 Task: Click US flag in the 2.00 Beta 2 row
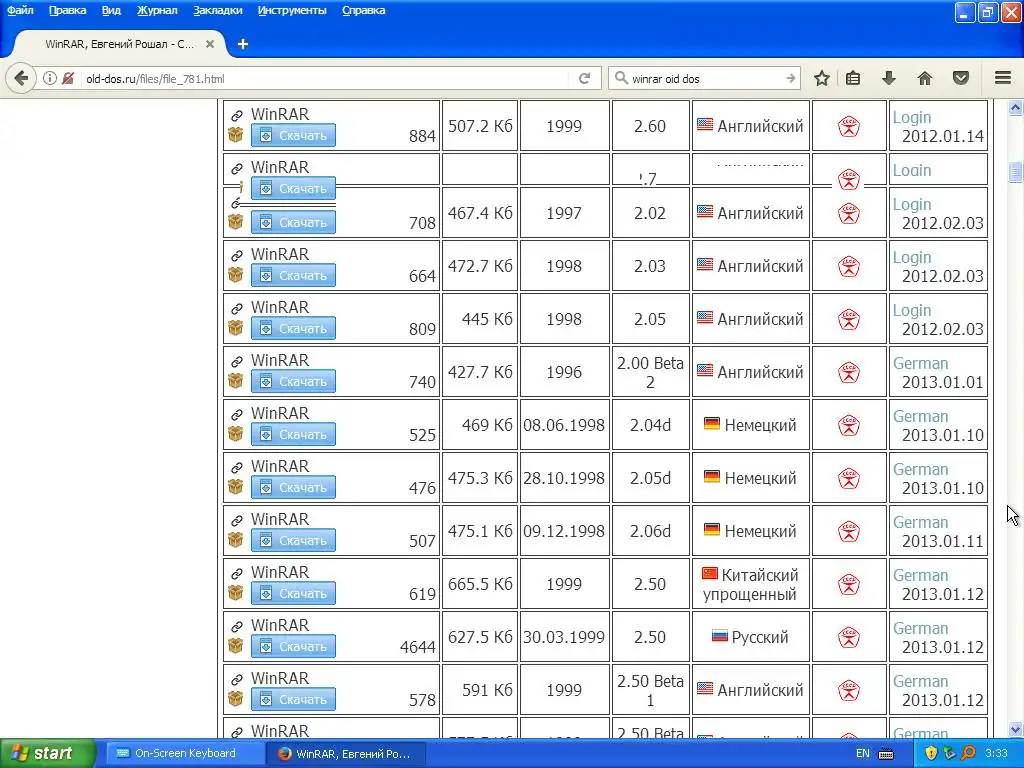click(x=705, y=370)
